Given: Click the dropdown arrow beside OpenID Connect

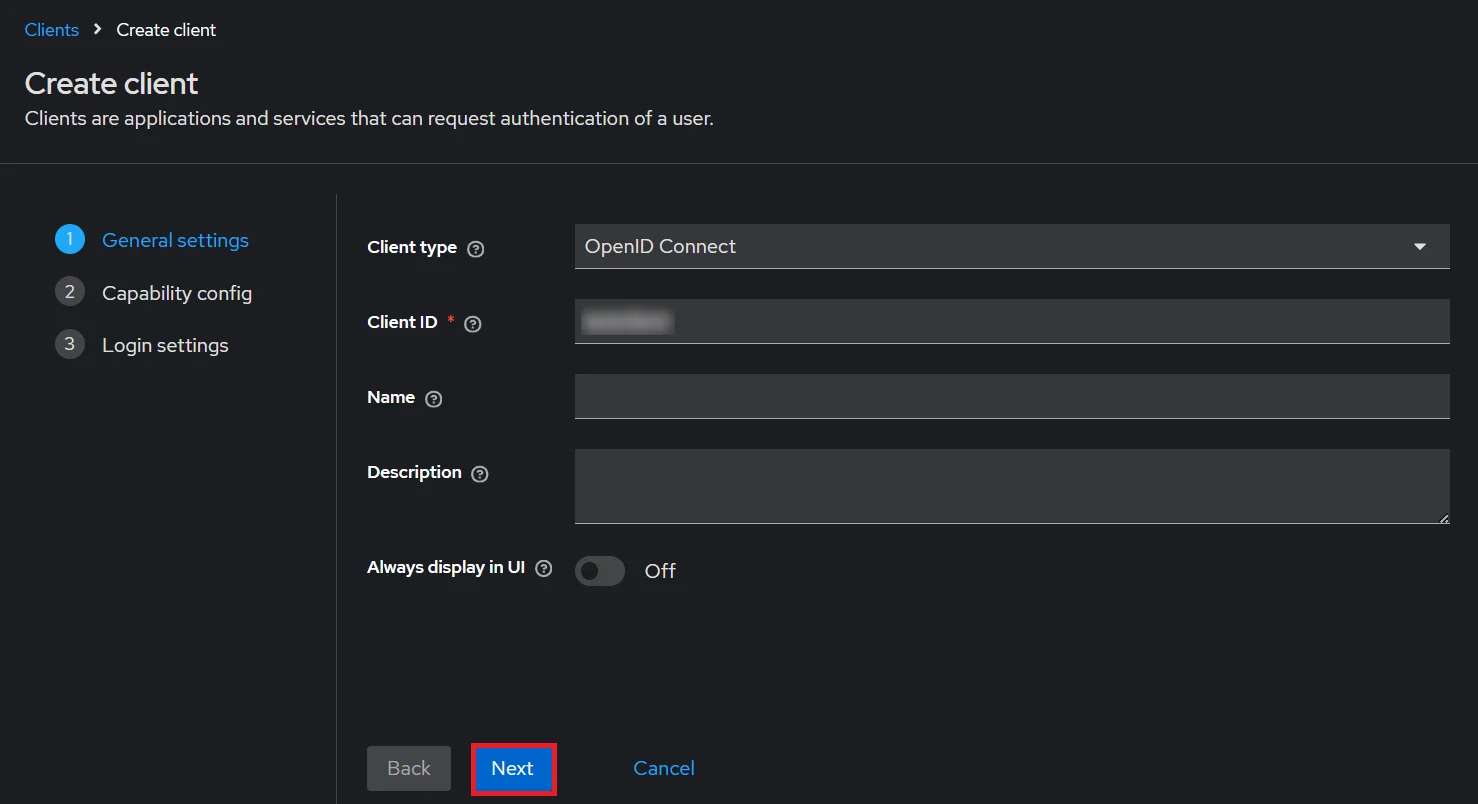Looking at the screenshot, I should coord(1420,247).
